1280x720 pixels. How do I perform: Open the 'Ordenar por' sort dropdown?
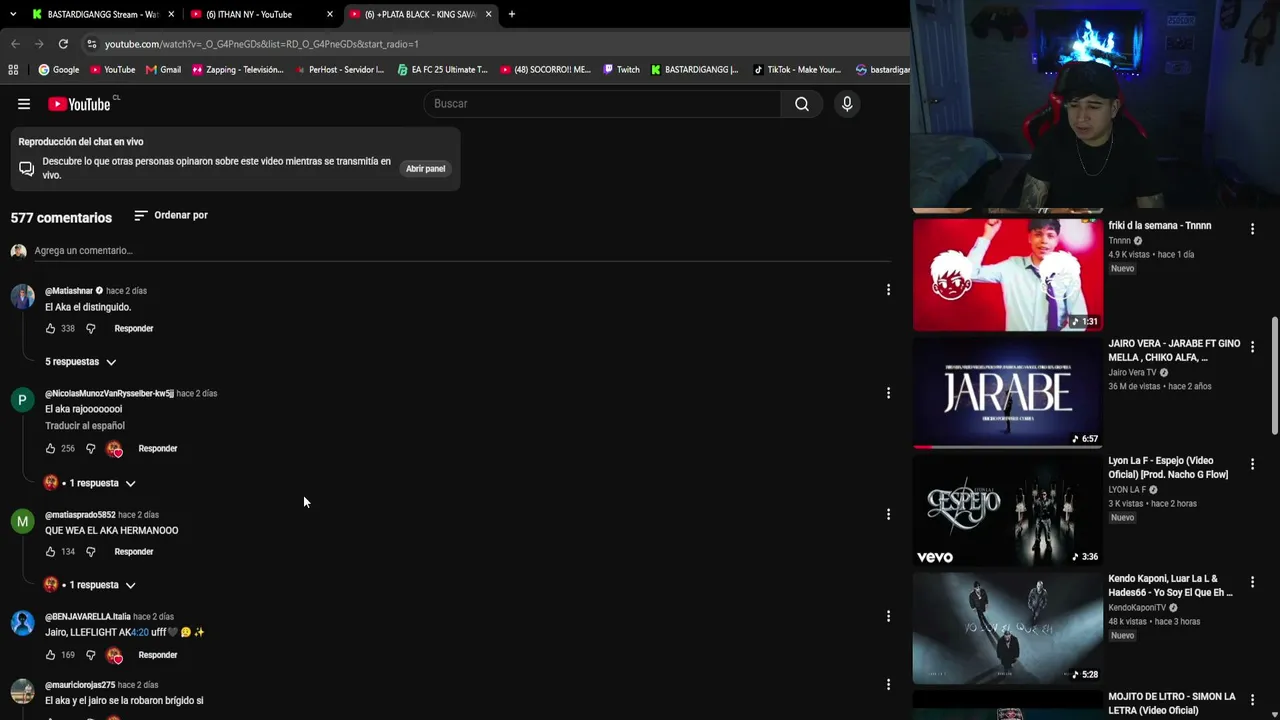point(171,215)
